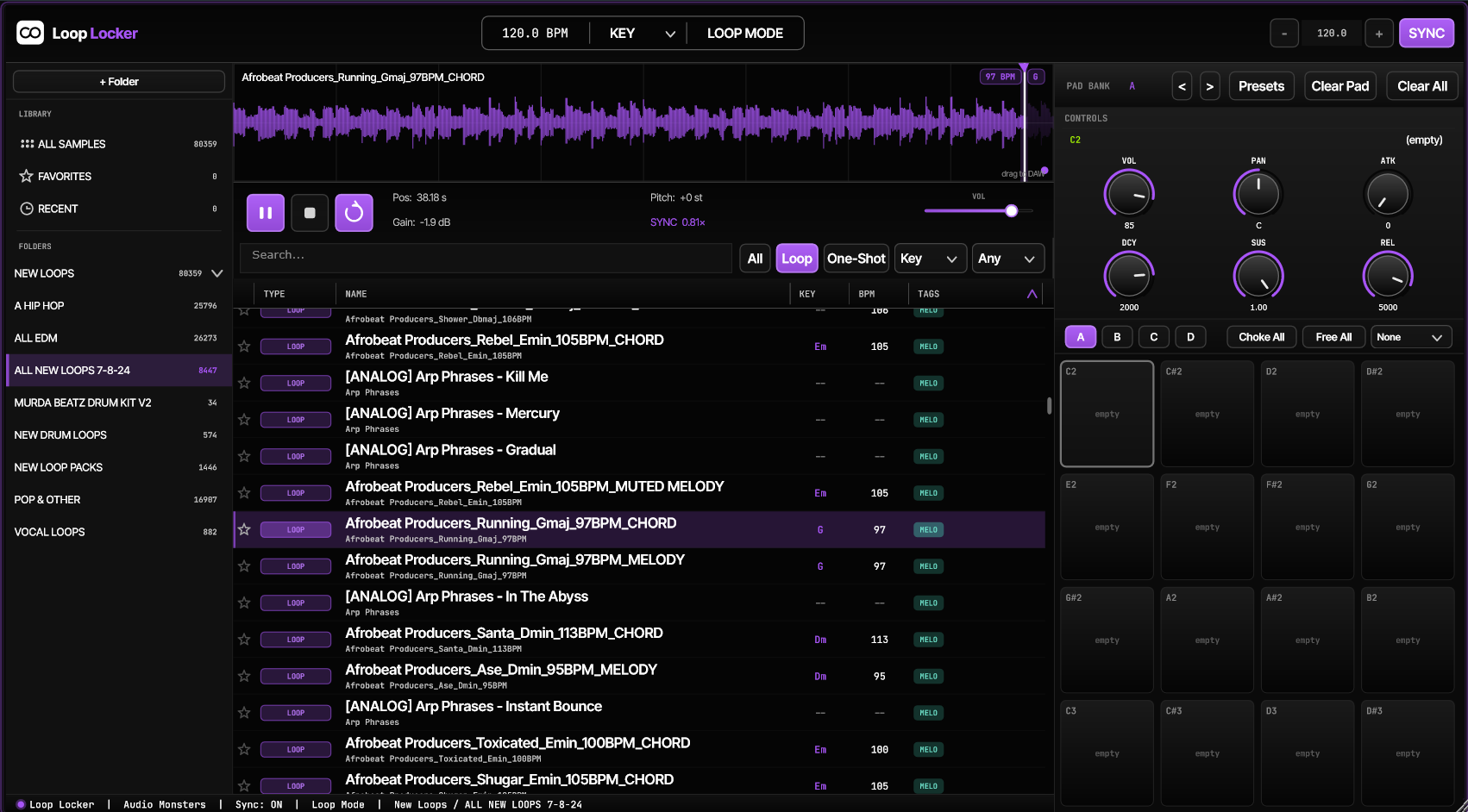This screenshot has width=1468, height=812.
Task: Go to previous pad bank arrow
Action: coord(1183,86)
